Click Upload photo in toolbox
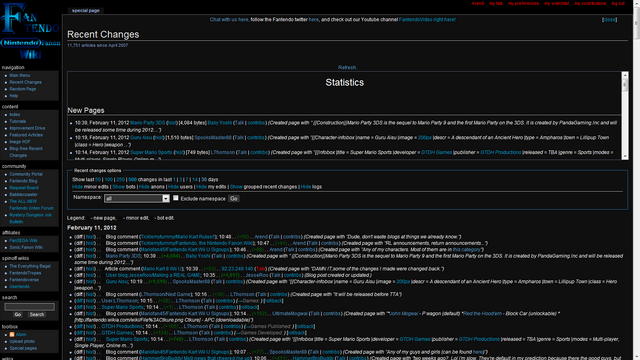640x360 pixels. [x=22, y=342]
